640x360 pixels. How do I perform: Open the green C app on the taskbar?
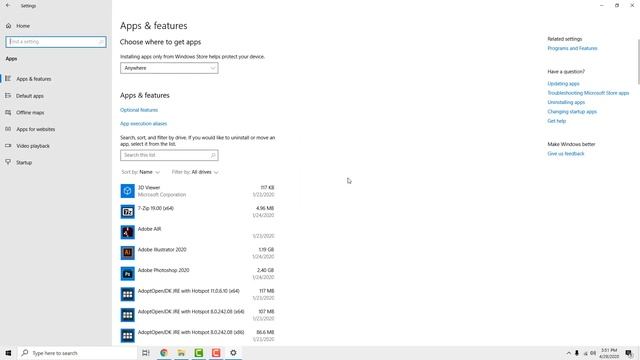[199, 353]
